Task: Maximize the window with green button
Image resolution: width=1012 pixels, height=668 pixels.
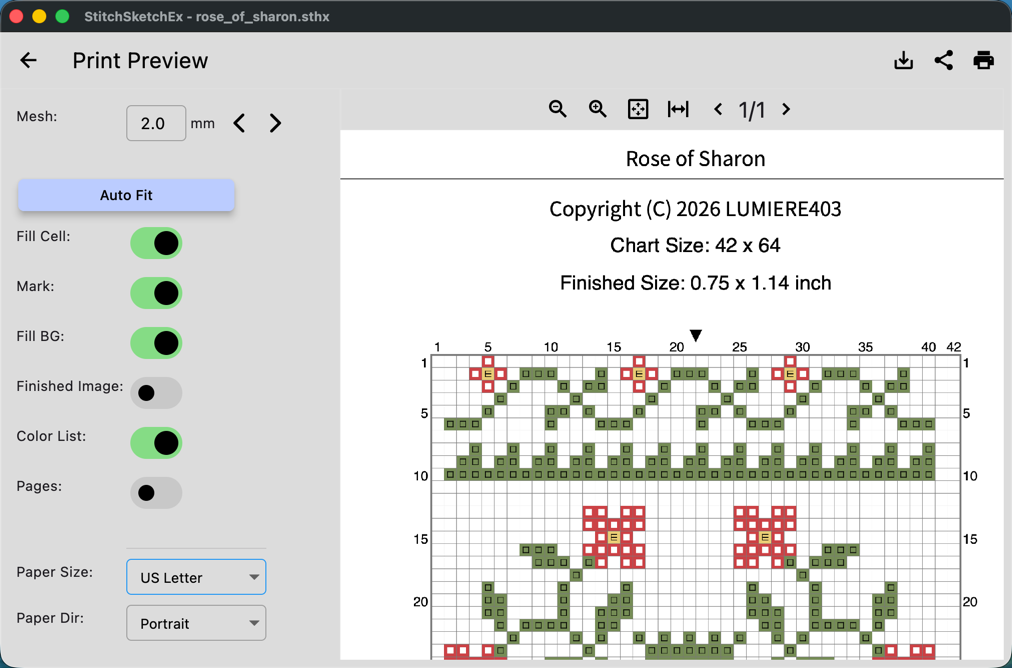Action: [63, 16]
